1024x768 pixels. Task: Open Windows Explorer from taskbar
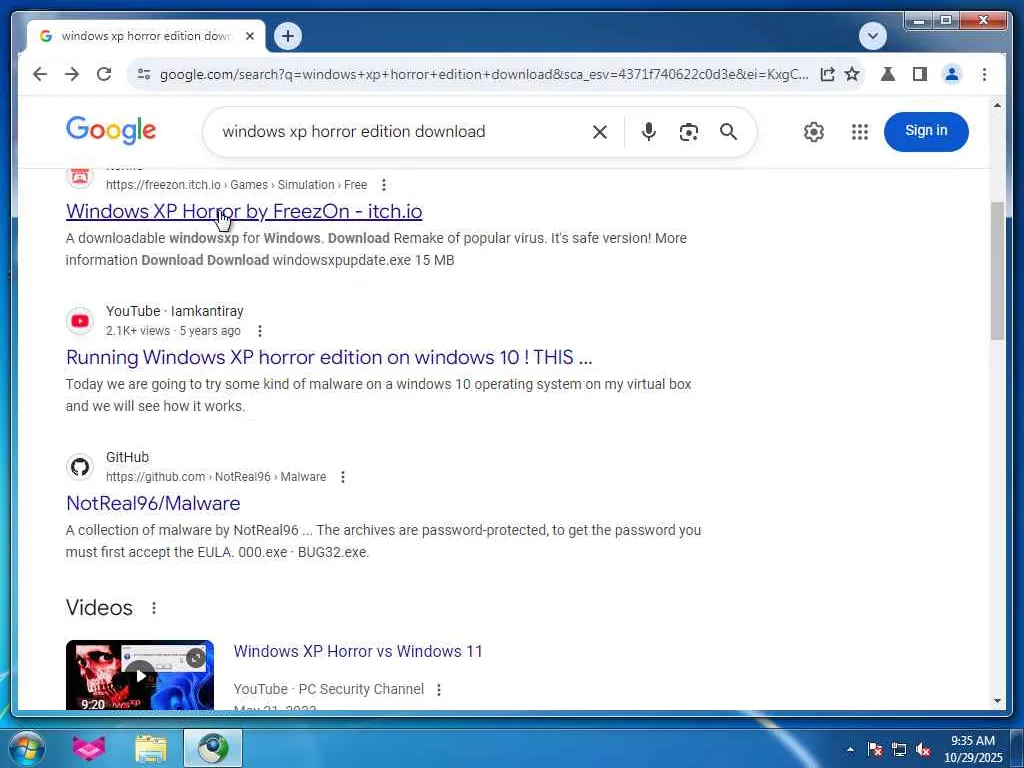(151, 748)
